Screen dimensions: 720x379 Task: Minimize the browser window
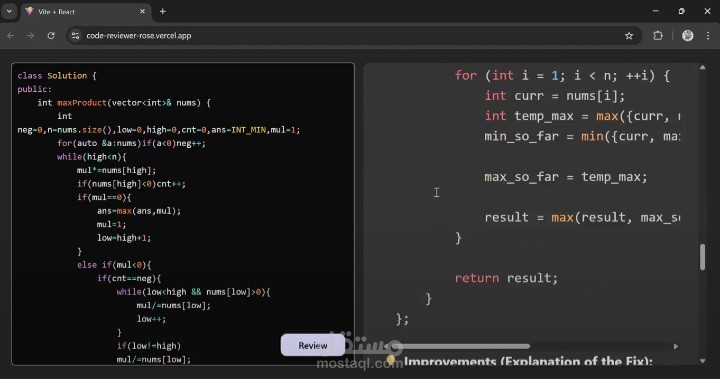click(x=656, y=11)
